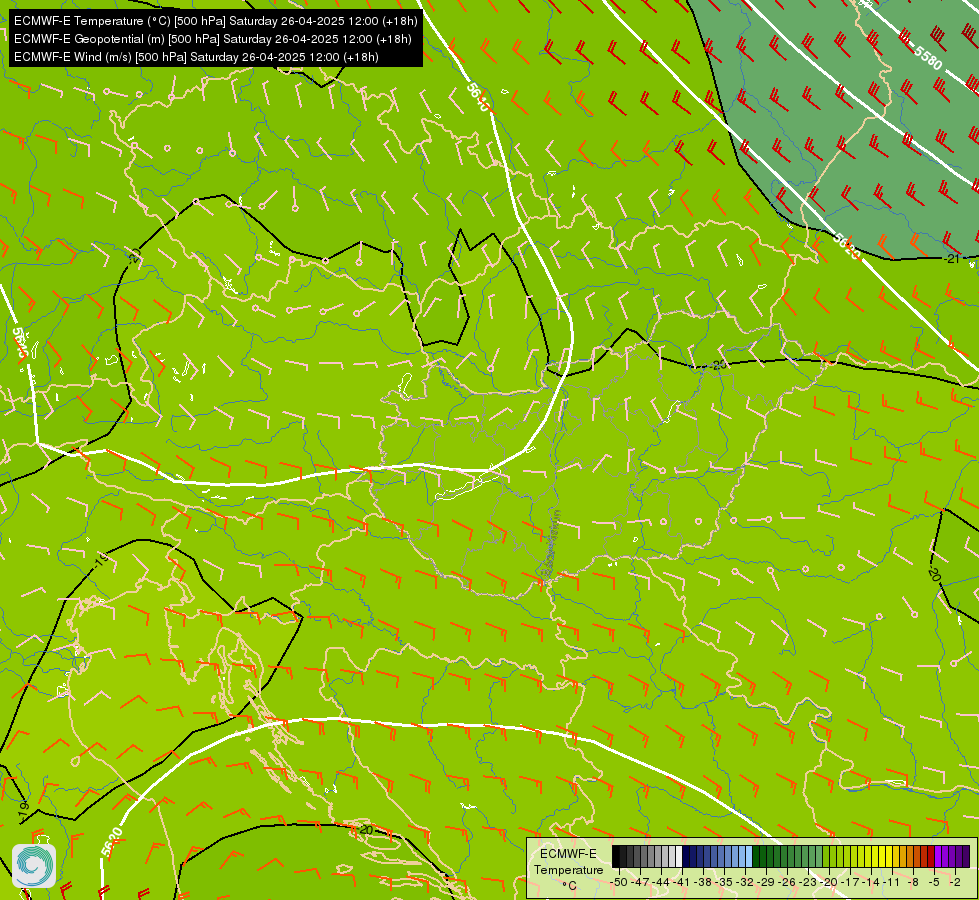979x900 pixels.
Task: Click the -50 label on legend scale
Action: (x=619, y=883)
